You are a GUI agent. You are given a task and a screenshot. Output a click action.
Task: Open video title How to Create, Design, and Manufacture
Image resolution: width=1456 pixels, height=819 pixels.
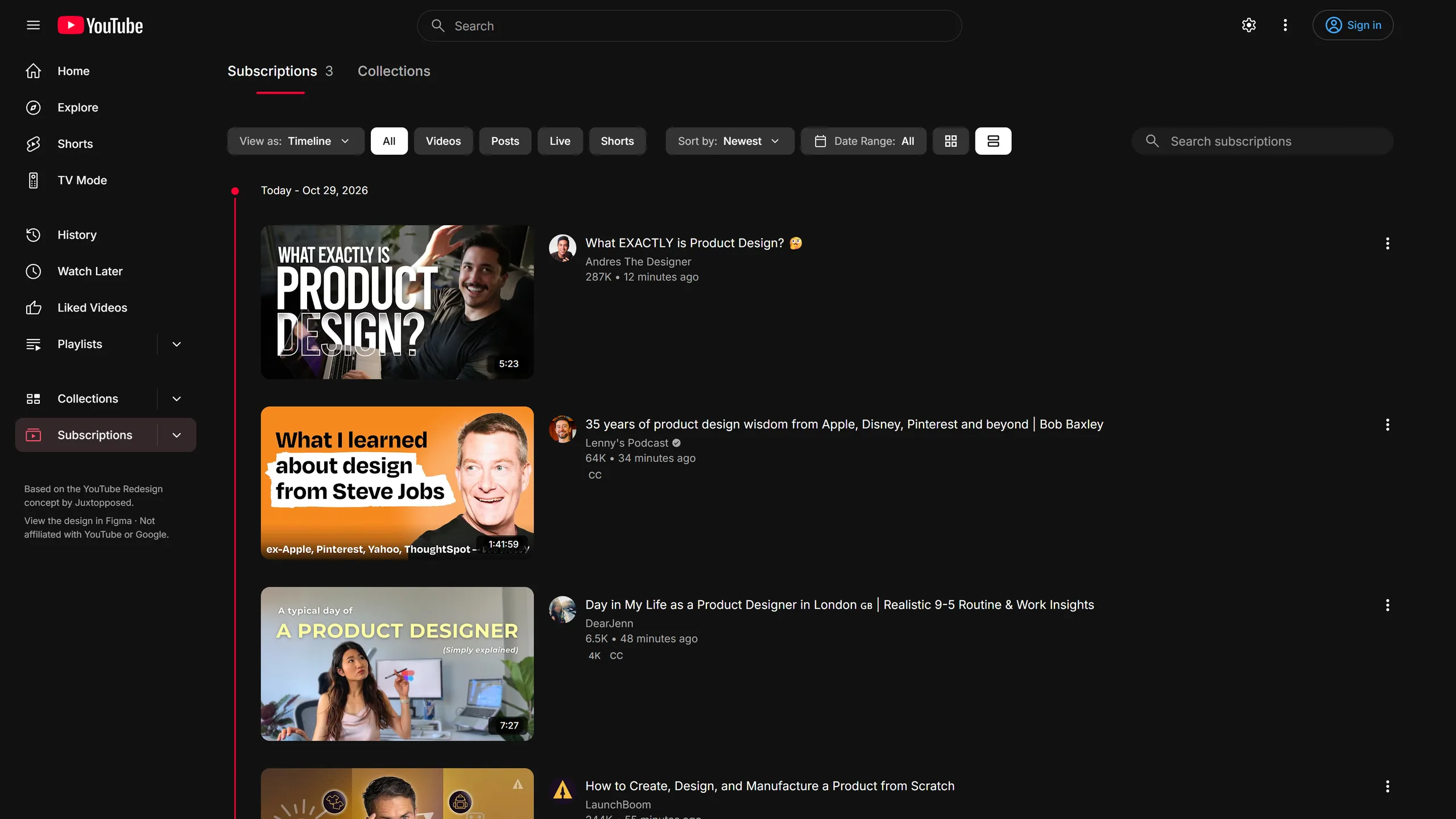coord(770,786)
